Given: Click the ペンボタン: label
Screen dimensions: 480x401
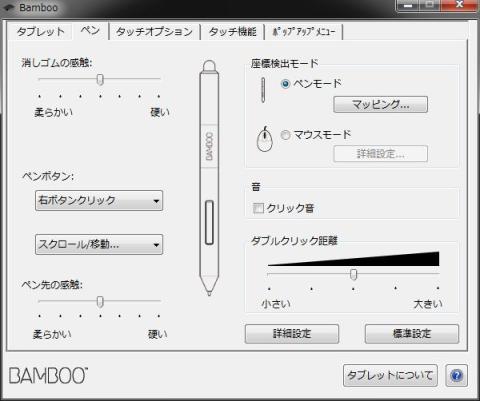Looking at the screenshot, I should [48, 176].
